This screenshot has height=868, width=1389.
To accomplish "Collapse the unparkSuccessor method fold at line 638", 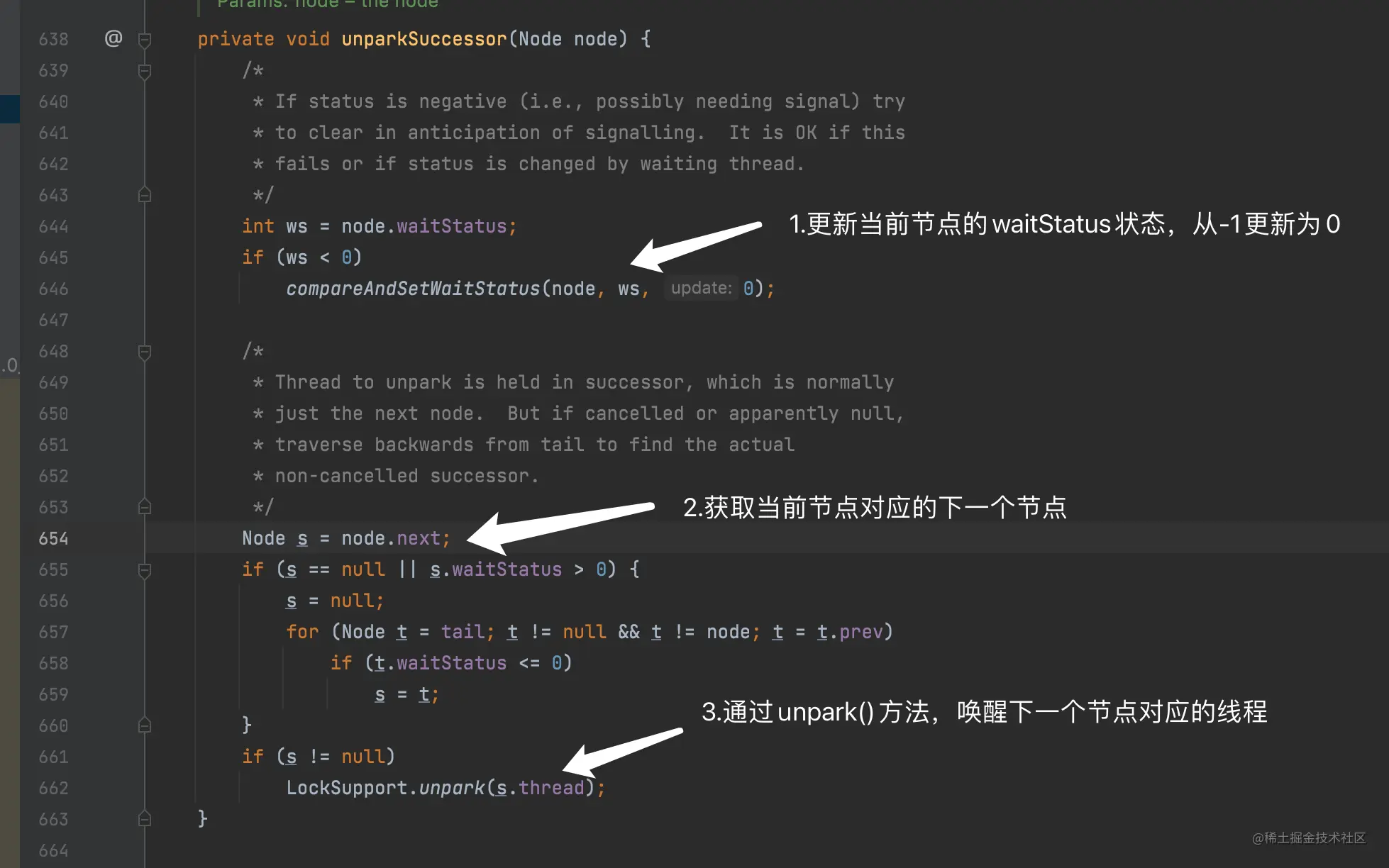I will [x=145, y=40].
